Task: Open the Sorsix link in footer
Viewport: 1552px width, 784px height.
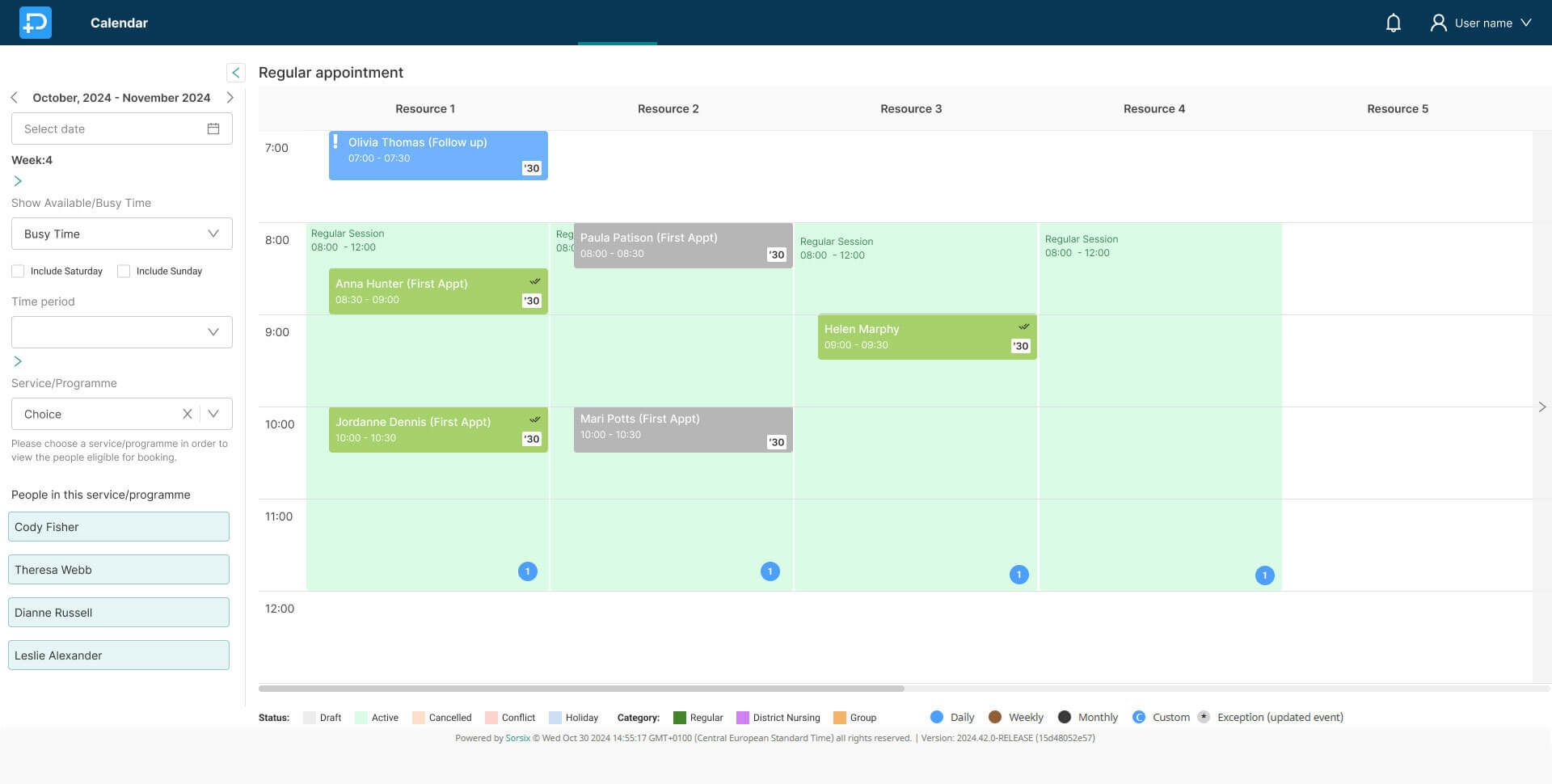Action: tap(517, 738)
